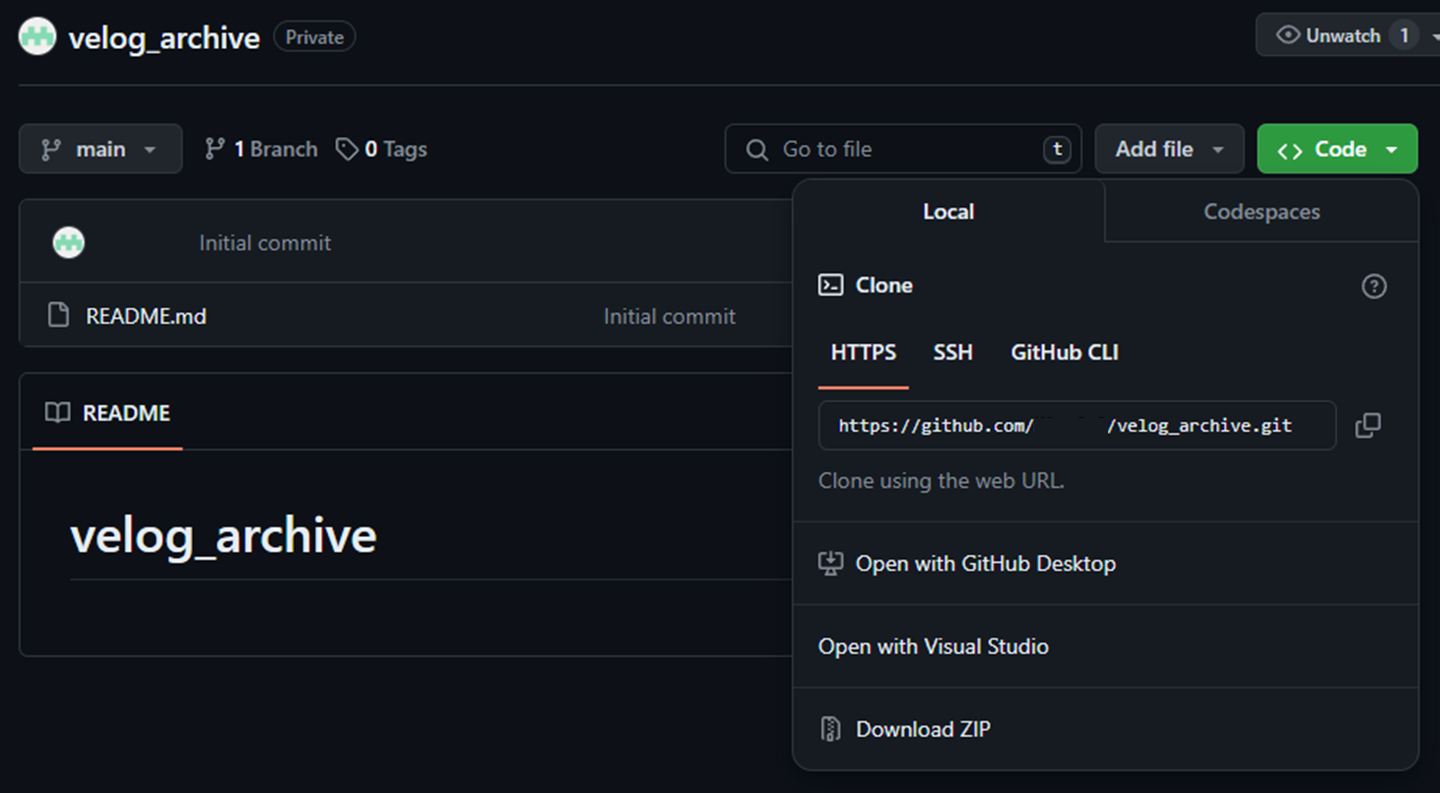Click the eye icon in Unwatch button
Viewport: 1440px width, 793px height.
coord(1288,36)
